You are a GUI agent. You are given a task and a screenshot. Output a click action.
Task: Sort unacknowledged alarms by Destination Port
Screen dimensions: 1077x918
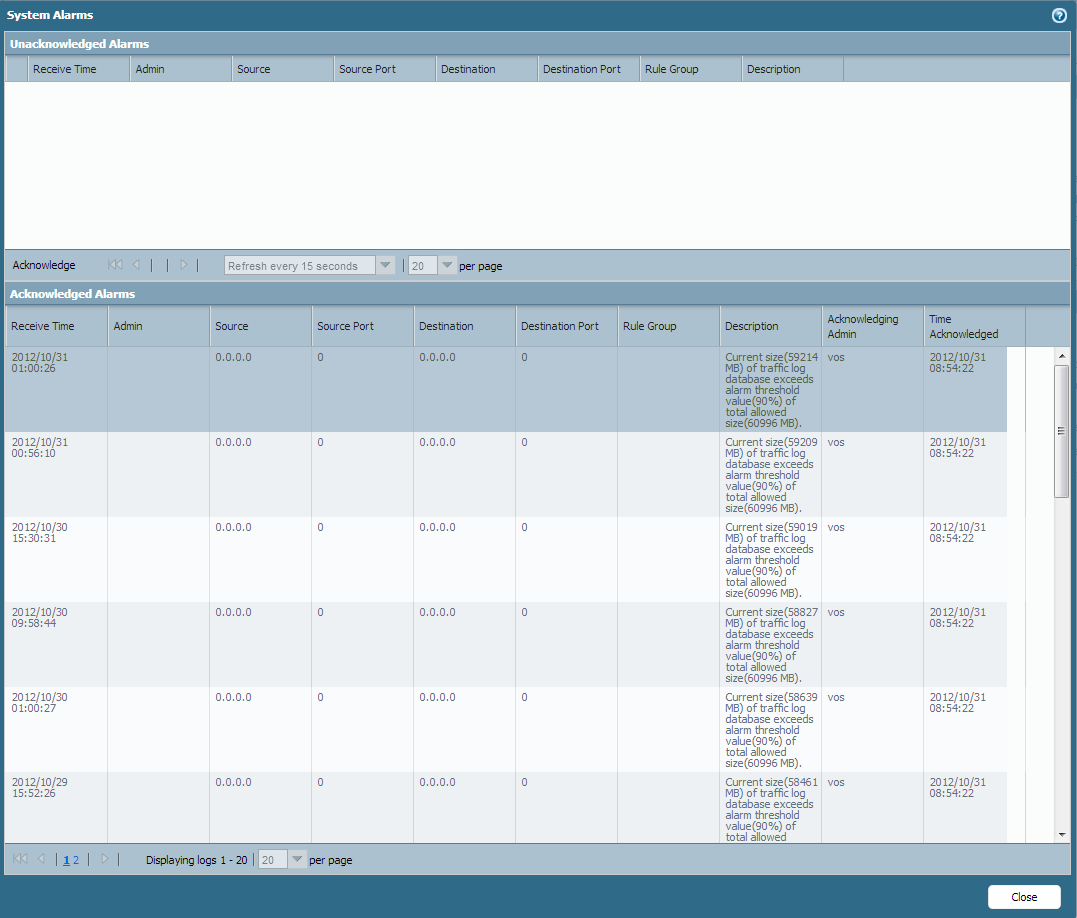click(x=589, y=69)
